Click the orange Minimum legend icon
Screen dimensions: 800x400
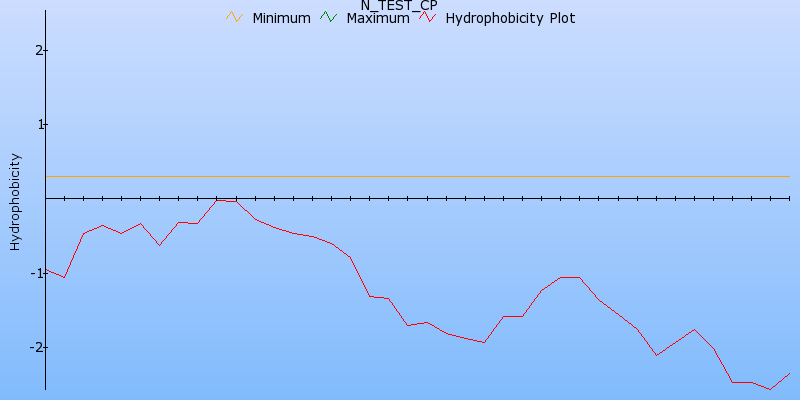point(234,17)
